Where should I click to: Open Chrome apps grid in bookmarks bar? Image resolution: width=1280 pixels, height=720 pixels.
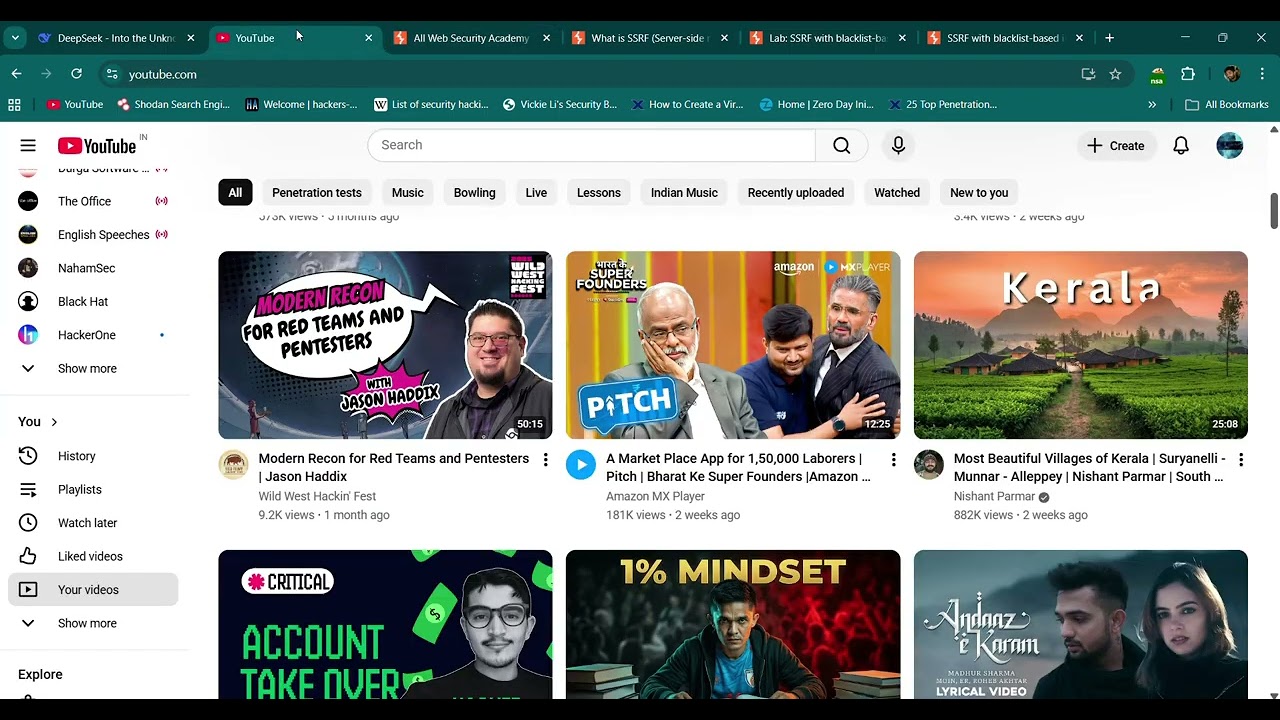(x=14, y=104)
